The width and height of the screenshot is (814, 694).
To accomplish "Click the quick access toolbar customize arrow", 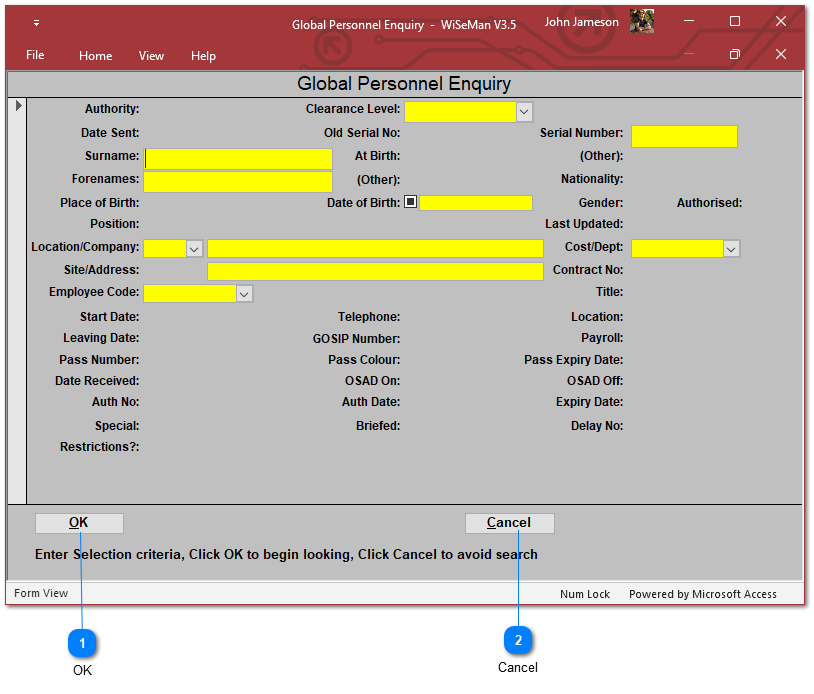I will (37, 23).
